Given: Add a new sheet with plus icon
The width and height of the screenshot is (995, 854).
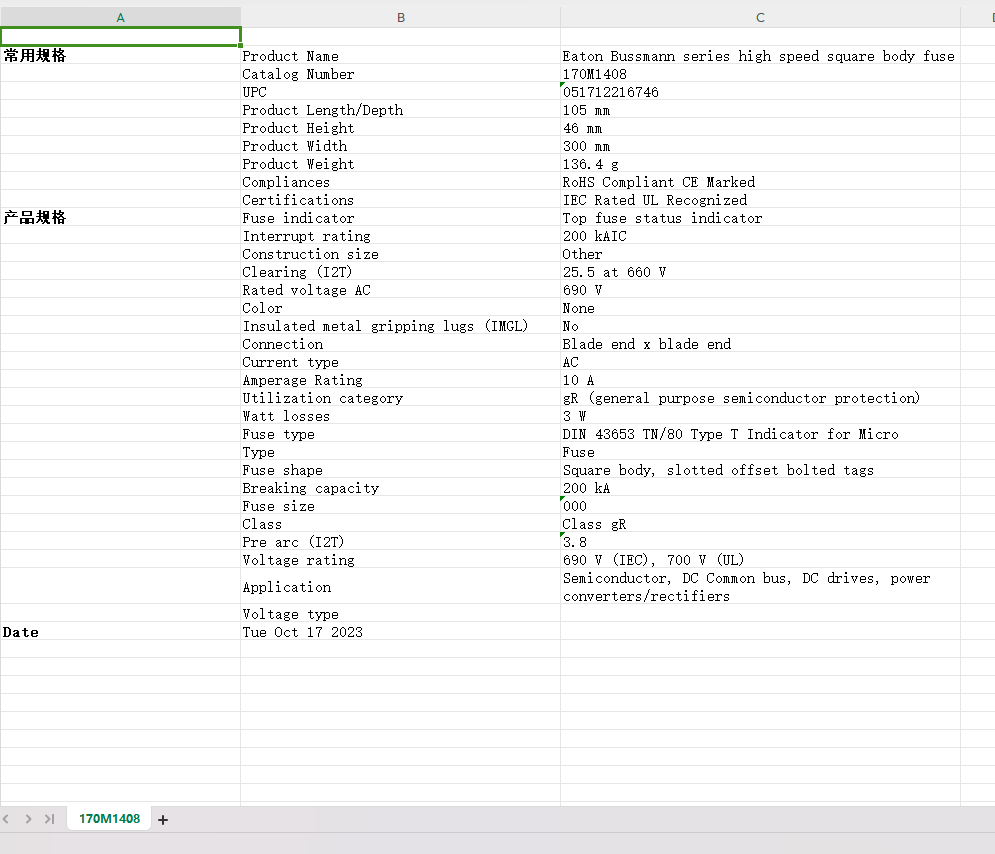Looking at the screenshot, I should (x=162, y=820).
